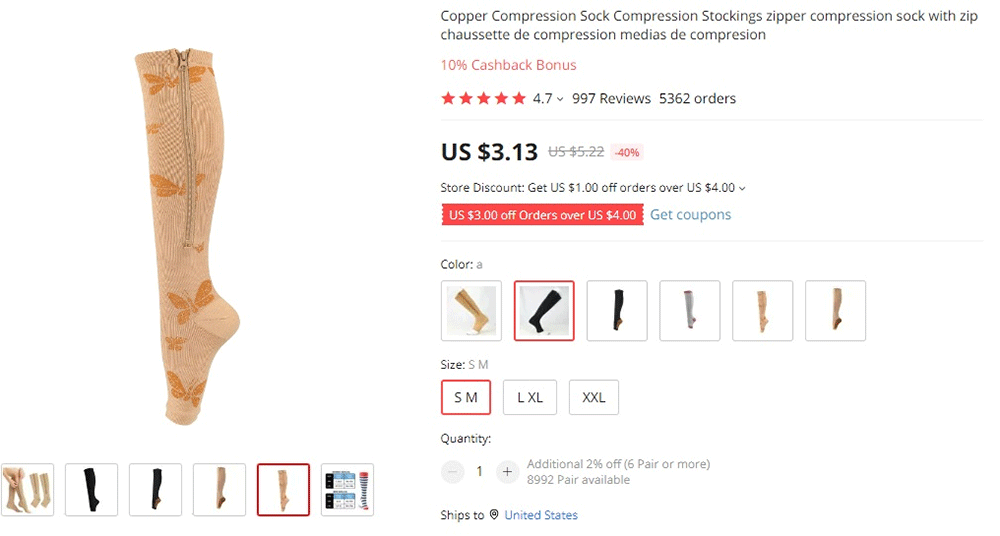Choose the grey sock color swatch
Viewport: 1000px width, 536px height.
pos(690,311)
